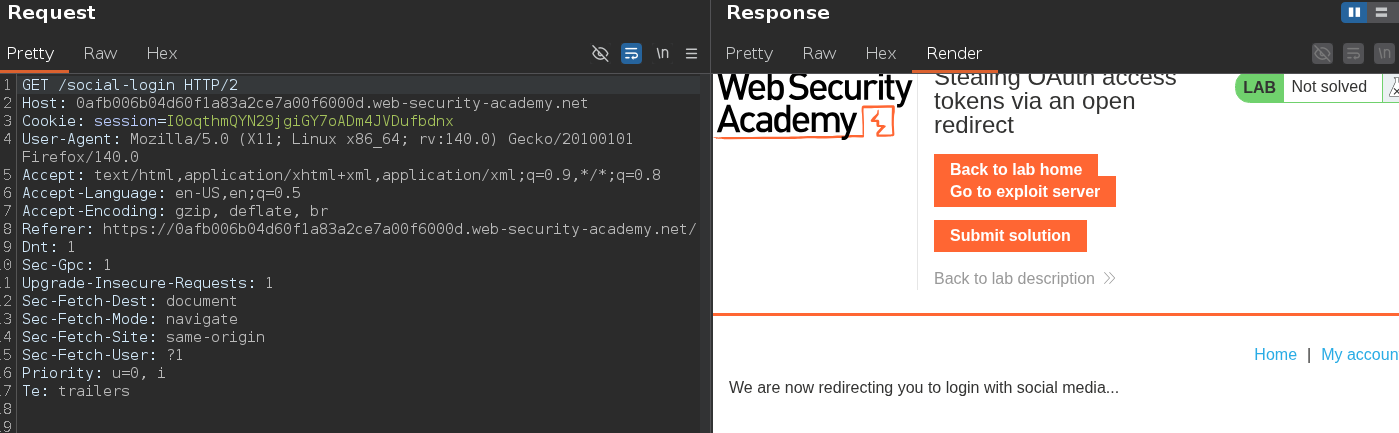1399x433 pixels.
Task: Click the Firefox/140.0 continuation line
Action: [x=80, y=157]
